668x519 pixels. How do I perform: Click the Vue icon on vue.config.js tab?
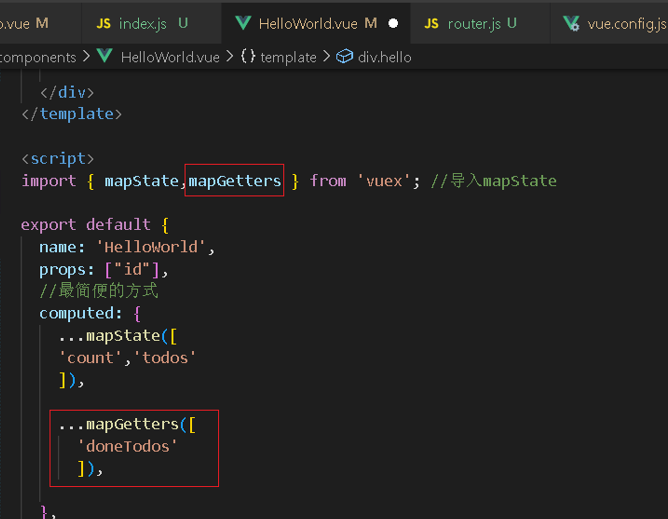pos(571,23)
